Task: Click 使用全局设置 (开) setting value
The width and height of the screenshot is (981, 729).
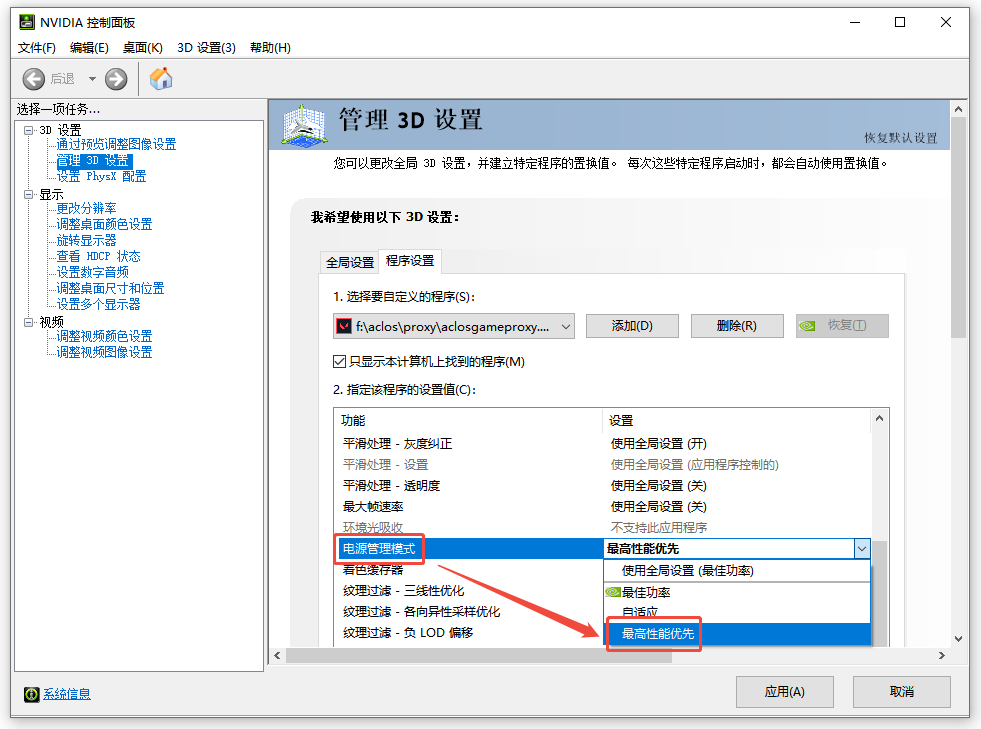Action: [658, 444]
